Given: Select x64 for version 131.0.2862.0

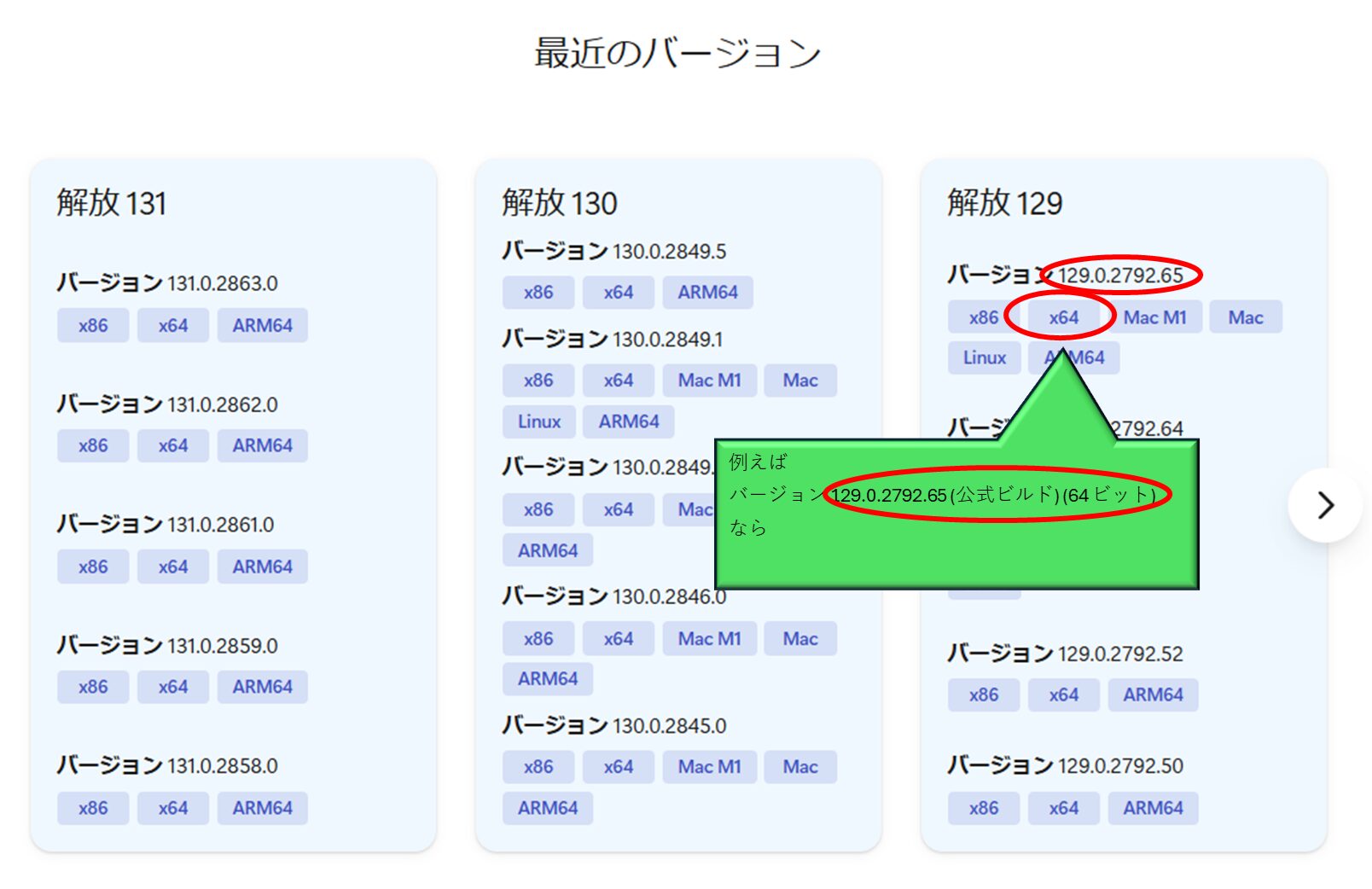Looking at the screenshot, I should point(172,445).
